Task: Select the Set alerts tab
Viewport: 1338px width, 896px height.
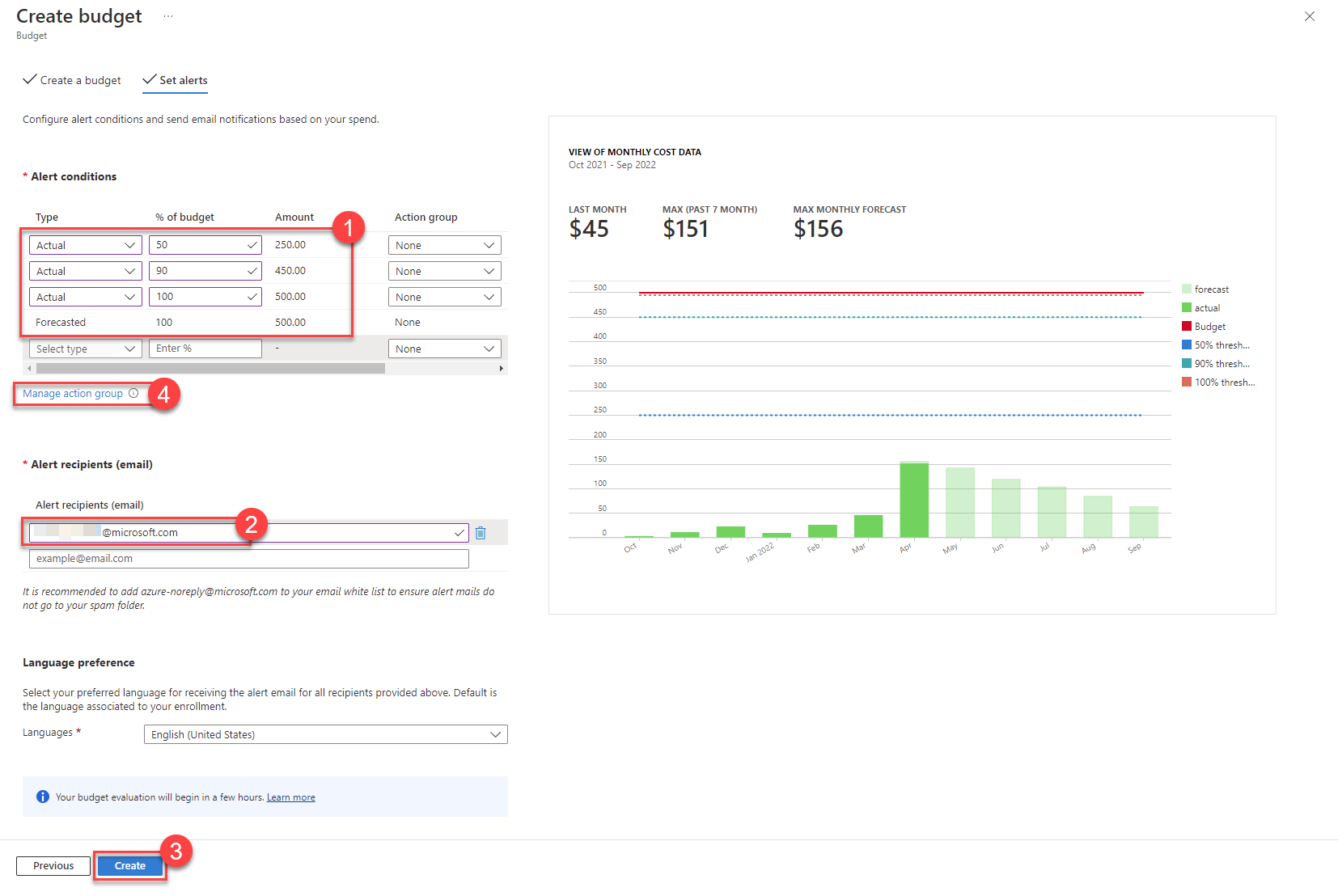Action: pos(183,80)
